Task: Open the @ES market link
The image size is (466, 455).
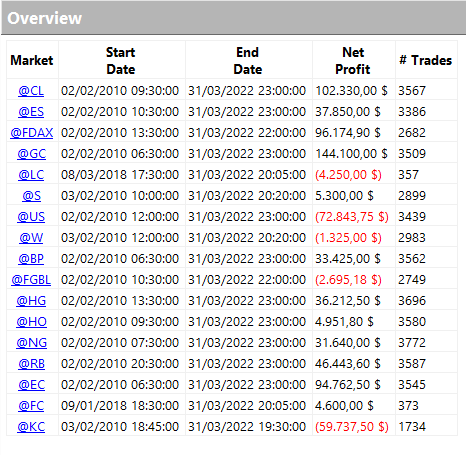Action: point(31,112)
